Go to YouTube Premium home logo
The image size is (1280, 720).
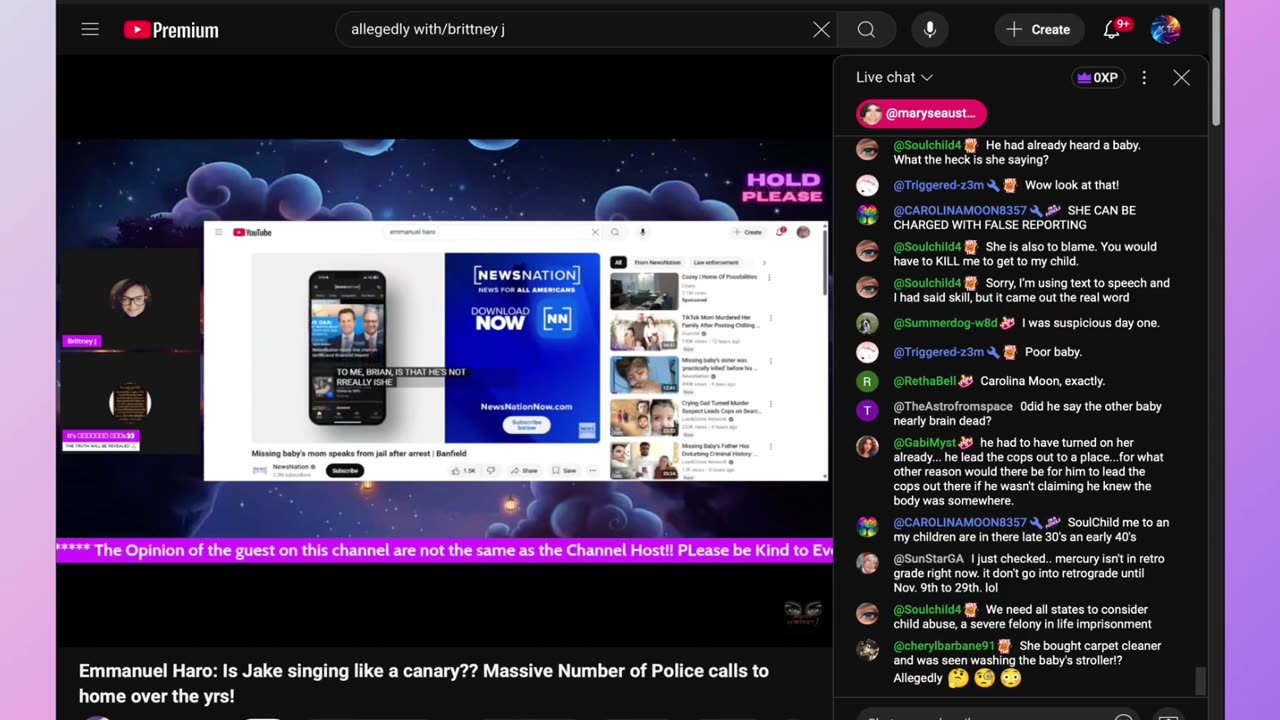click(171, 30)
